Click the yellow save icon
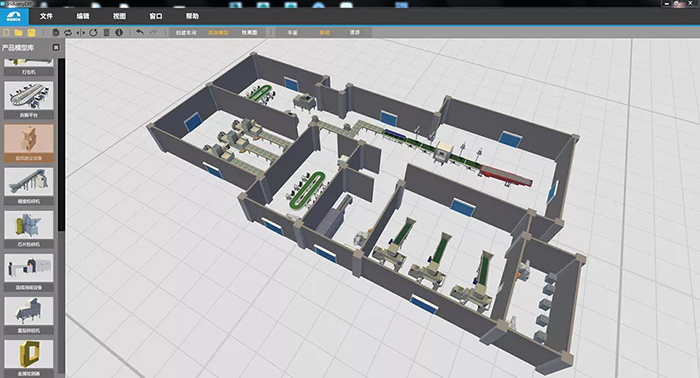The width and height of the screenshot is (700, 378). 31,33
